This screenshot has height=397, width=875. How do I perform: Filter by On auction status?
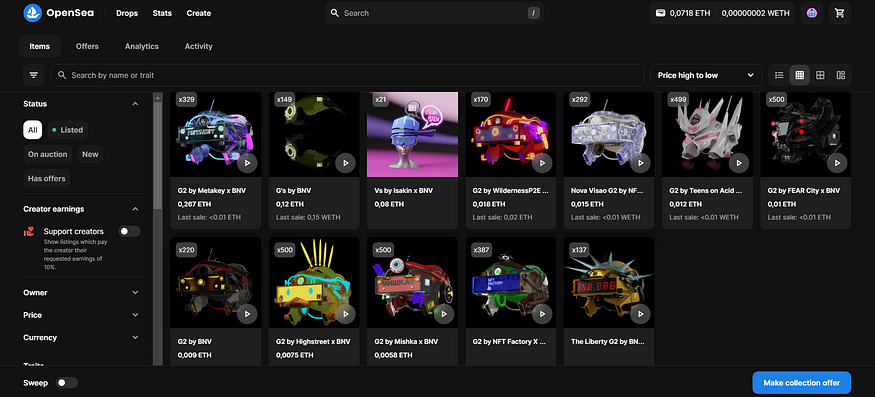click(47, 154)
